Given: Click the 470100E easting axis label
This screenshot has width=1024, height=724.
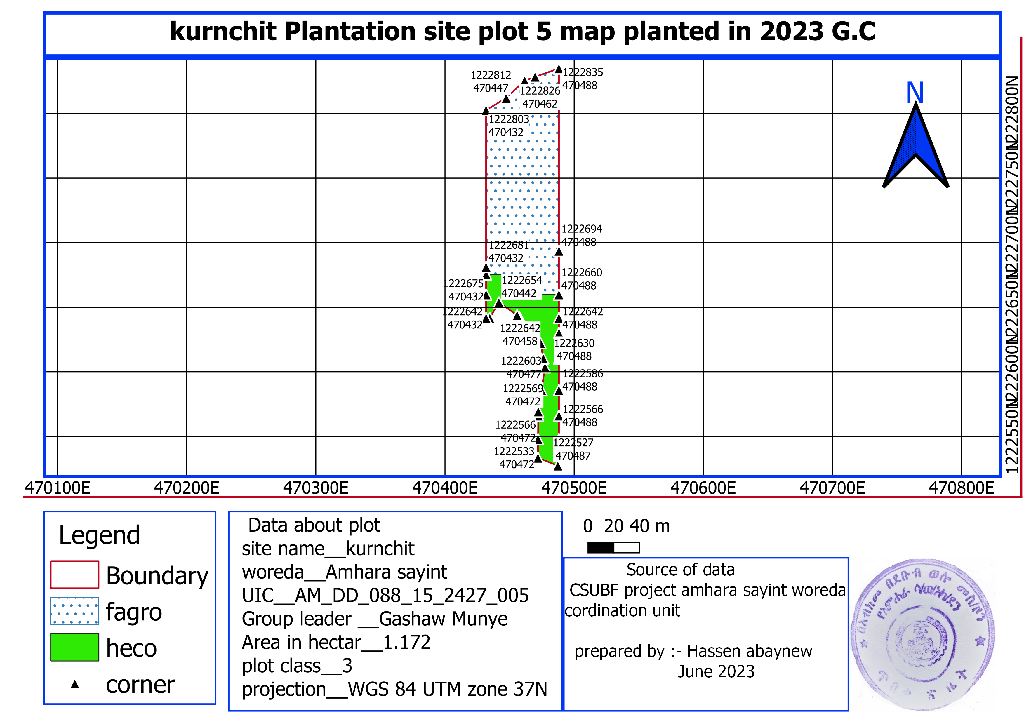Looking at the screenshot, I should pos(58,488).
